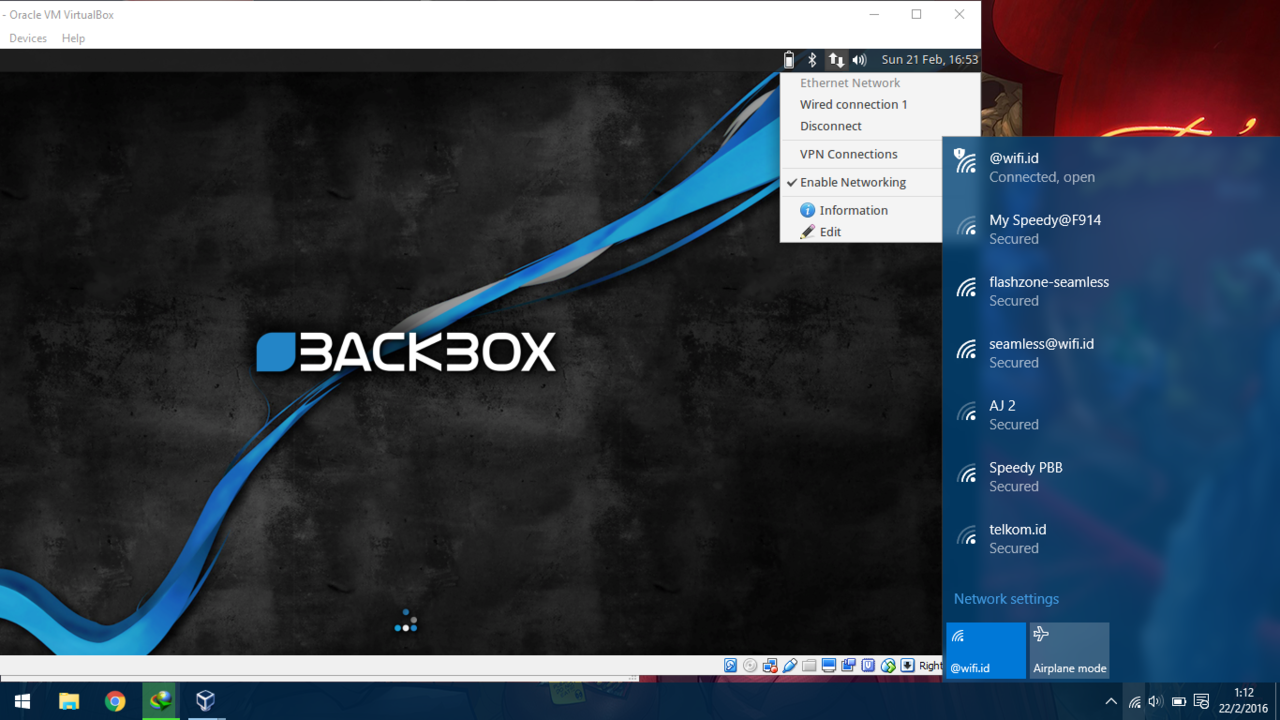The image size is (1280, 720).
Task: Open the taskbar clock showing 1:12
Action: [x=1244, y=701]
